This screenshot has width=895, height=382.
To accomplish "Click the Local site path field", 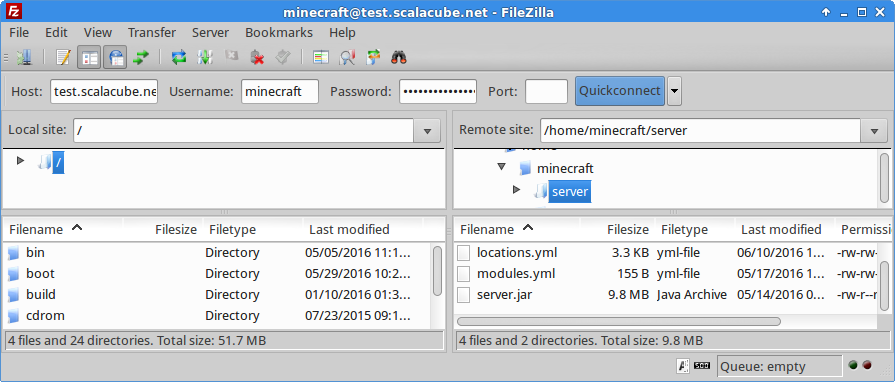I will tap(244, 131).
